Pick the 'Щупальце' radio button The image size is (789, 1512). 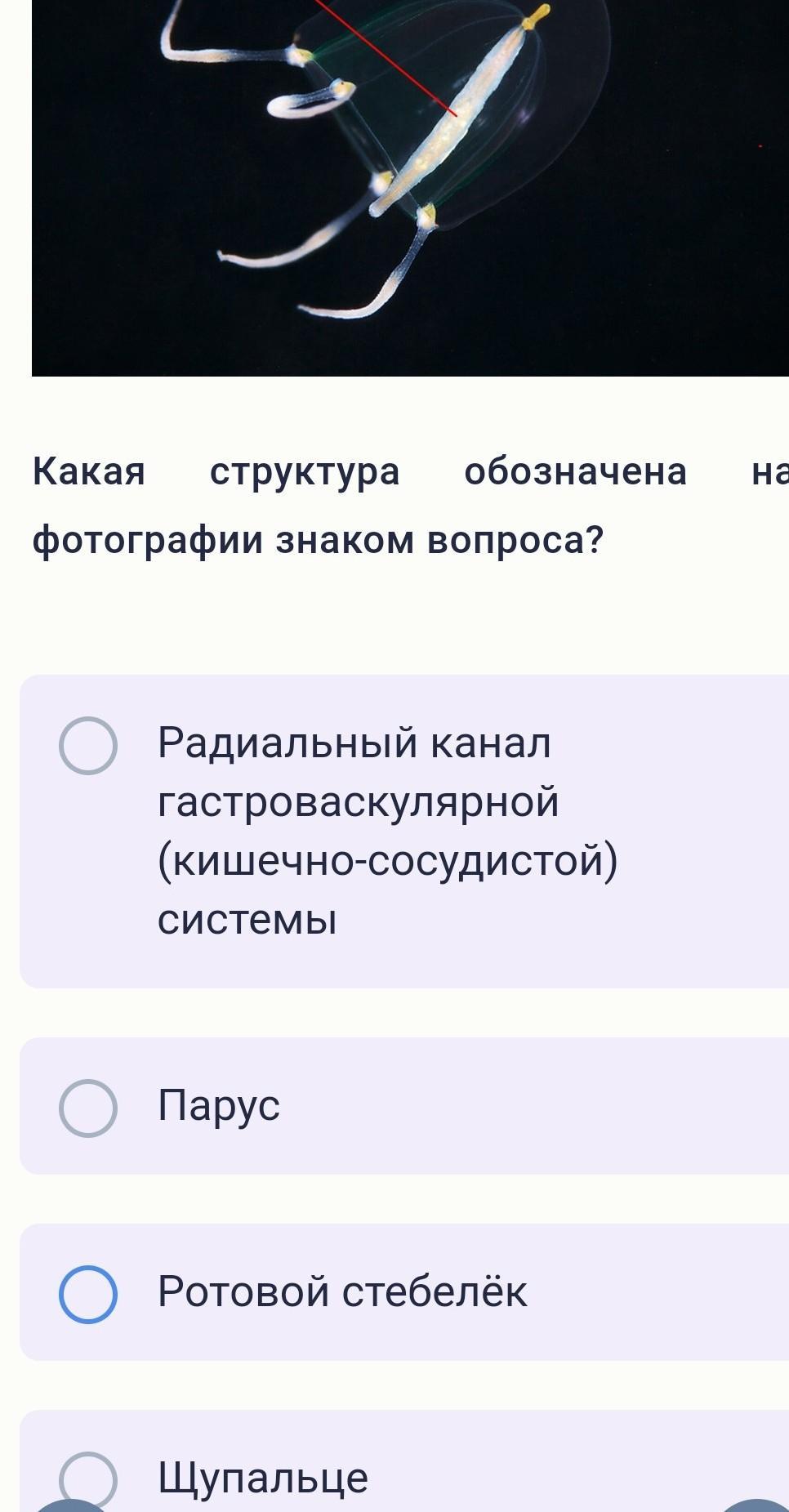click(x=88, y=1479)
